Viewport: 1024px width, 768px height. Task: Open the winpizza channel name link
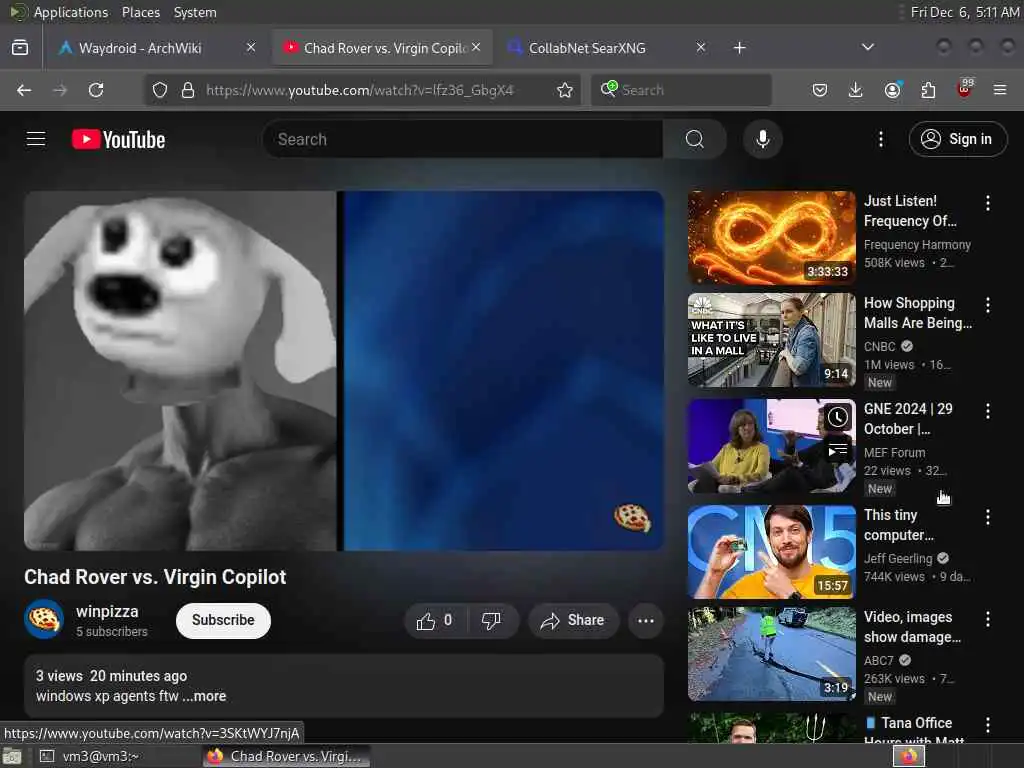point(107,612)
